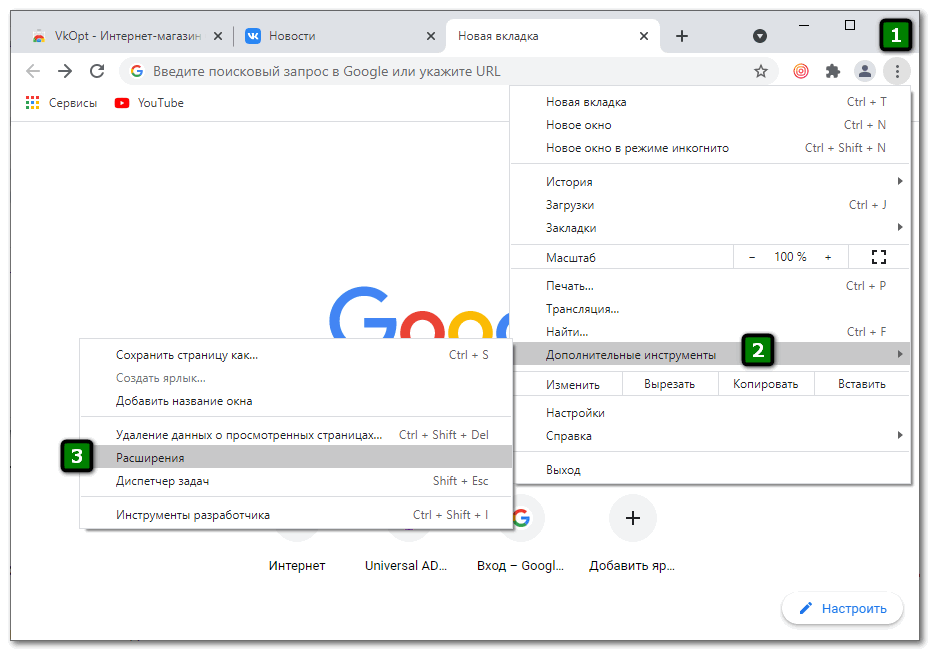This screenshot has width=931, height=652.
Task: Select Трансляция... menu item
Action: [x=710, y=309]
